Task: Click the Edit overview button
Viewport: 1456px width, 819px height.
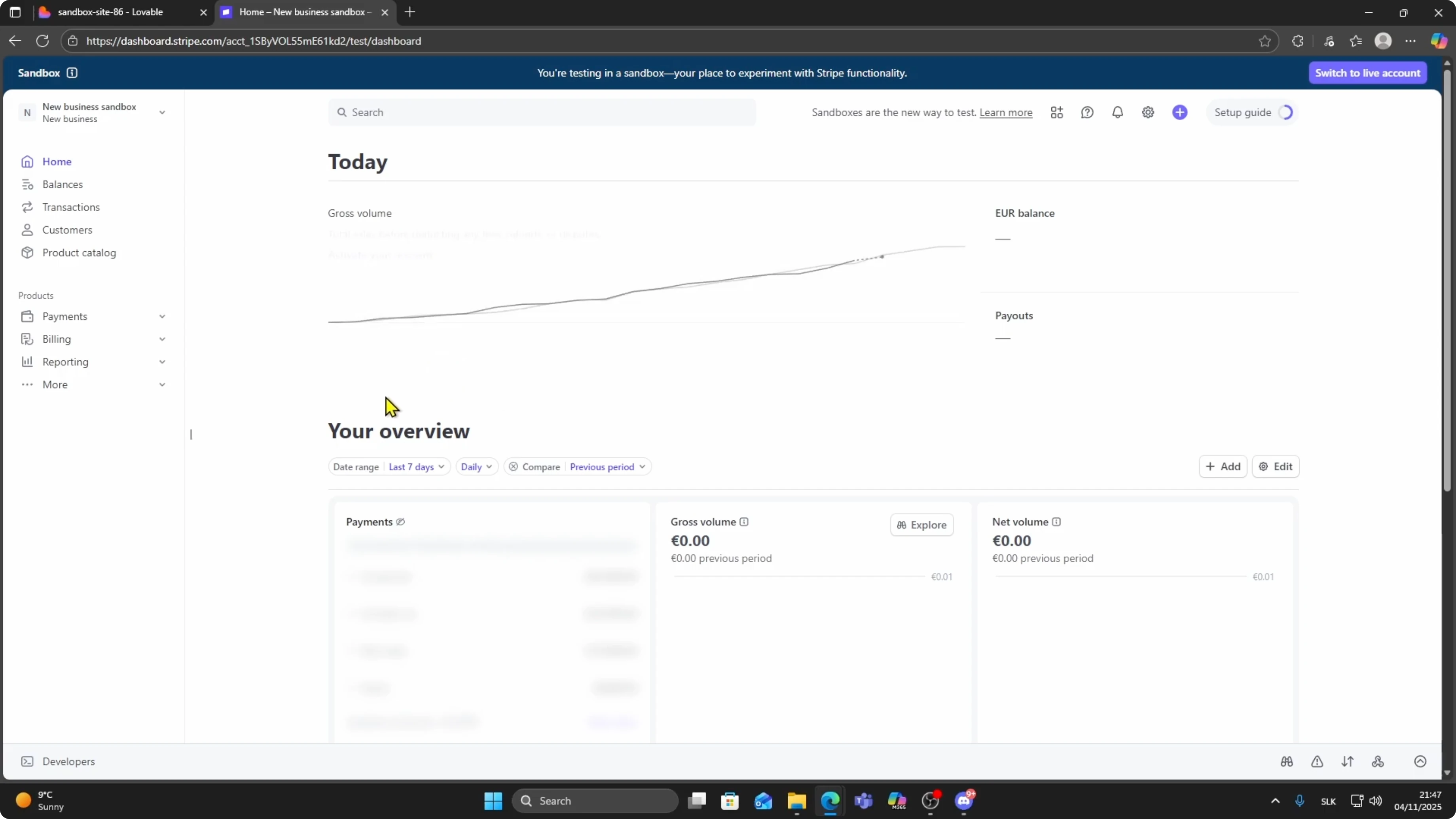Action: tap(1276, 467)
